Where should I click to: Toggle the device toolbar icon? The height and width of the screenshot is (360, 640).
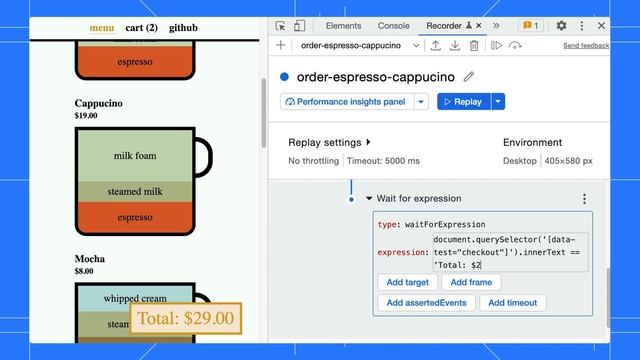tap(299, 26)
